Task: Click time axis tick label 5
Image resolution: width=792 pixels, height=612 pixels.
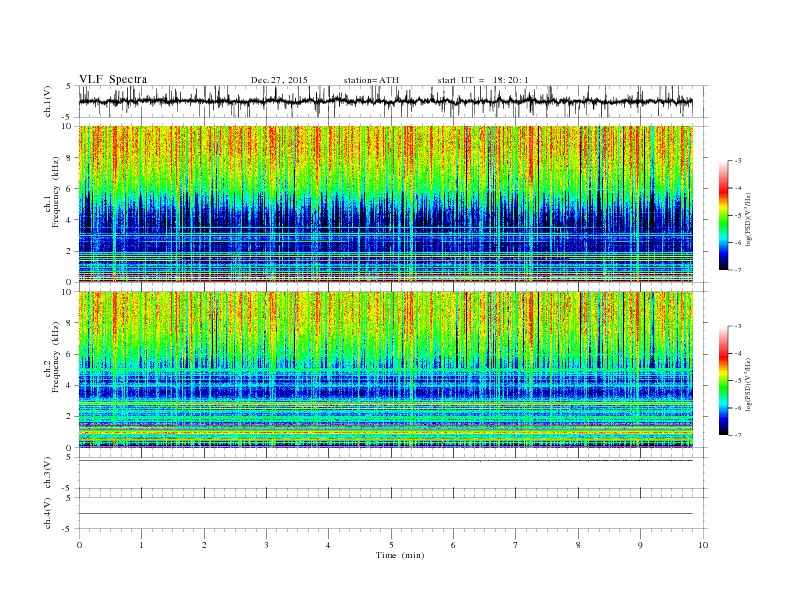Action: click(x=391, y=545)
